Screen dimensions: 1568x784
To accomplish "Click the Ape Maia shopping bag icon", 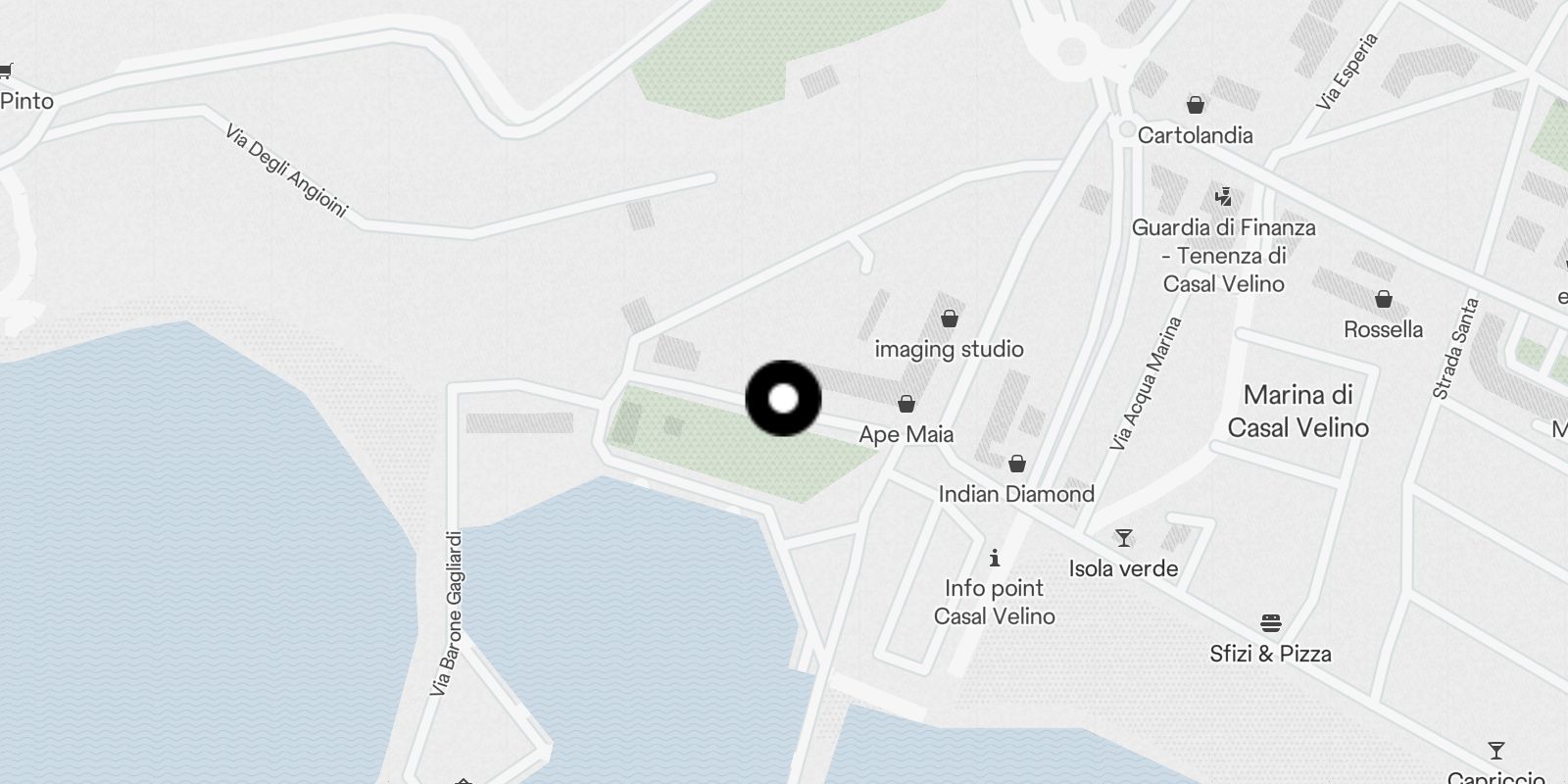I will click(x=906, y=404).
